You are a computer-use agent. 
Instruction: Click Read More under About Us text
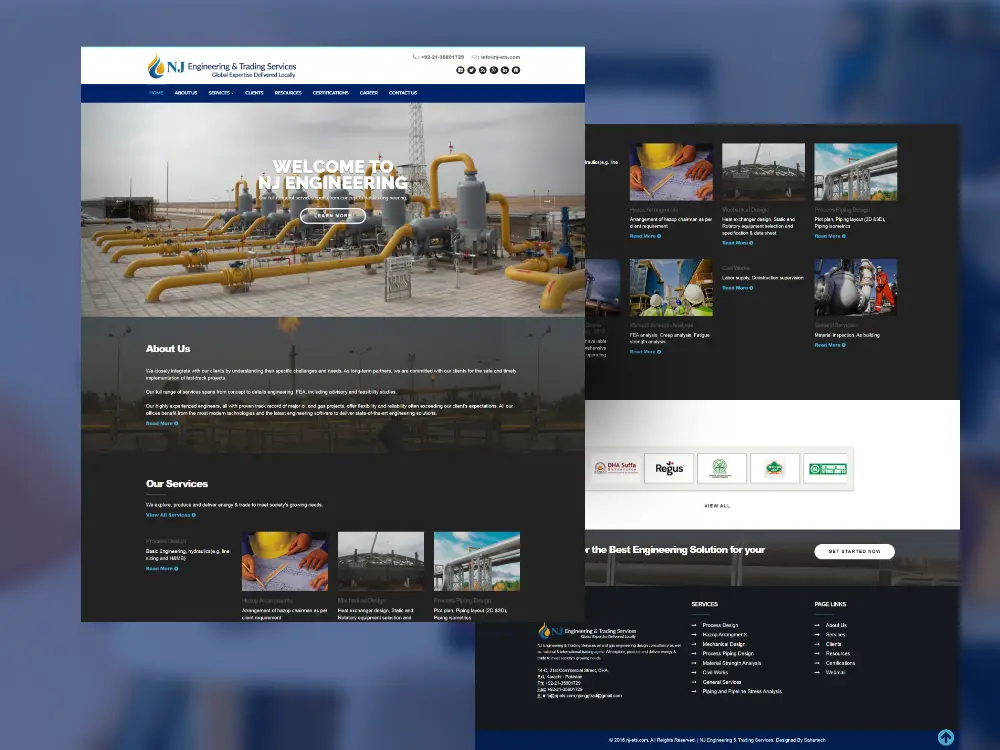[x=161, y=423]
